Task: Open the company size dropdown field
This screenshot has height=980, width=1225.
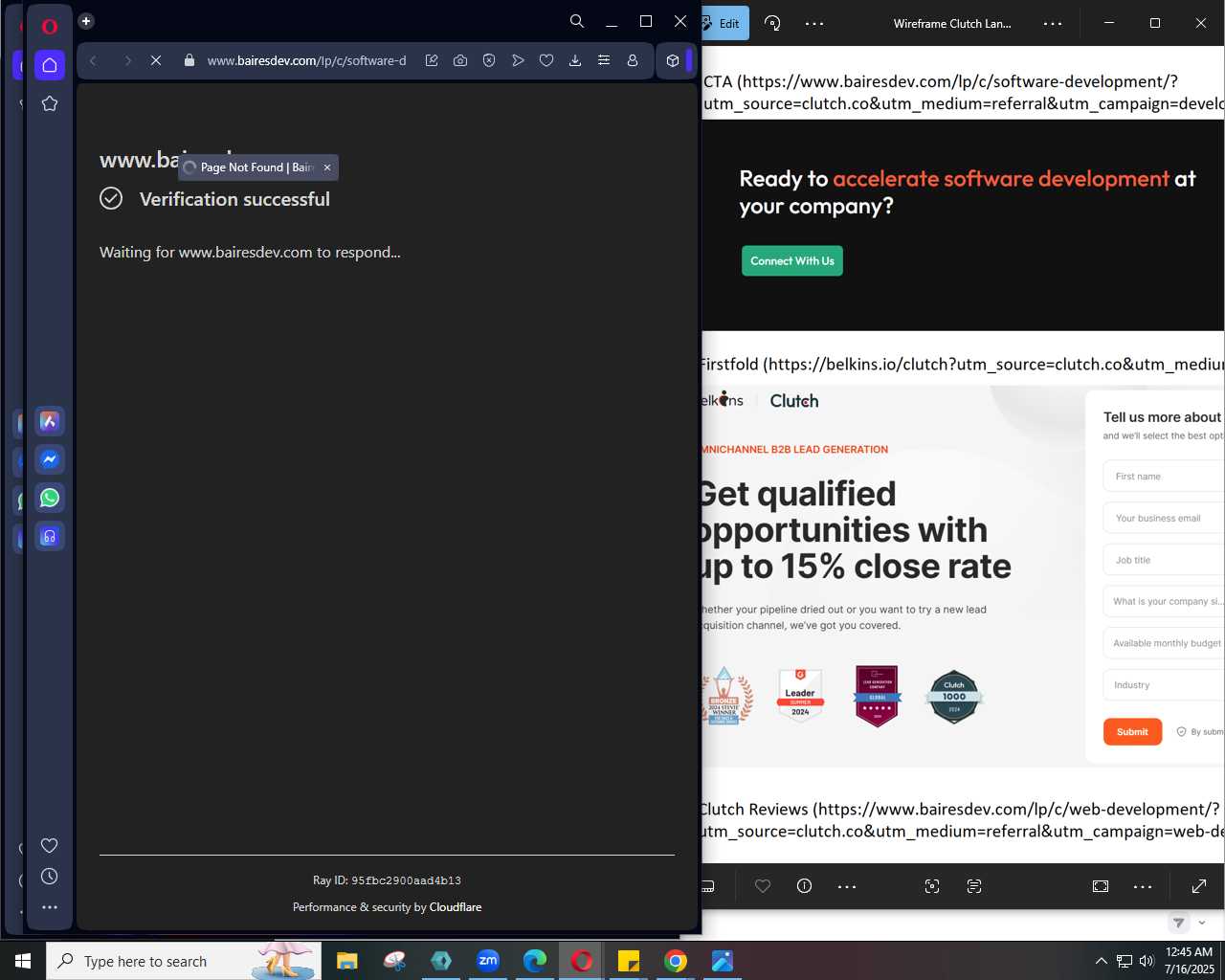Action: [x=1164, y=601]
